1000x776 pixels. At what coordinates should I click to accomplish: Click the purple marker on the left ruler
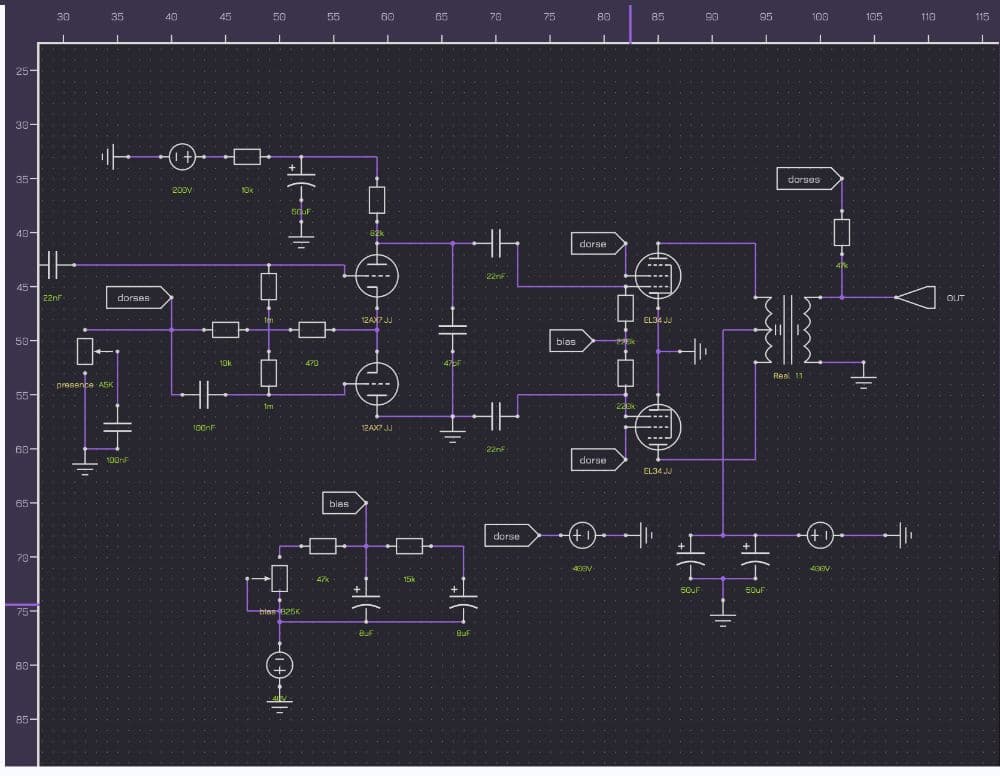(22, 604)
